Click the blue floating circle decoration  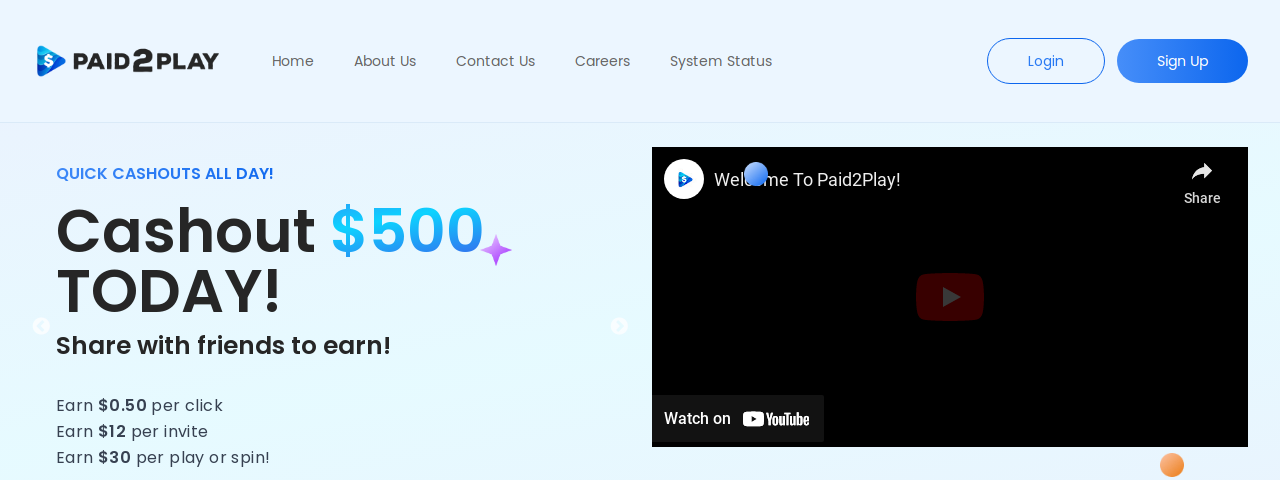click(x=756, y=174)
